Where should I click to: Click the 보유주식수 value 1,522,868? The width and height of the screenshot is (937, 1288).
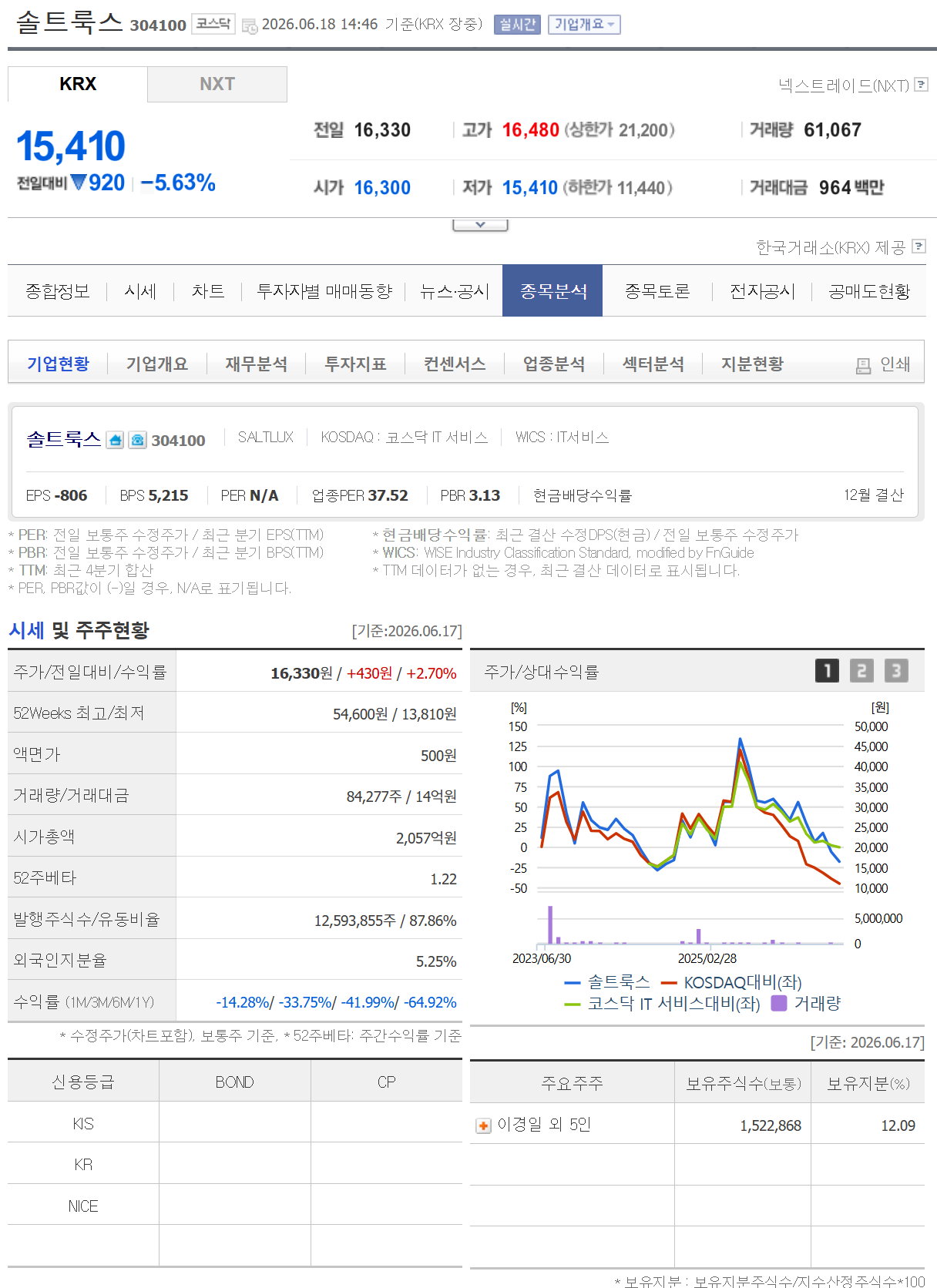coord(771,1125)
